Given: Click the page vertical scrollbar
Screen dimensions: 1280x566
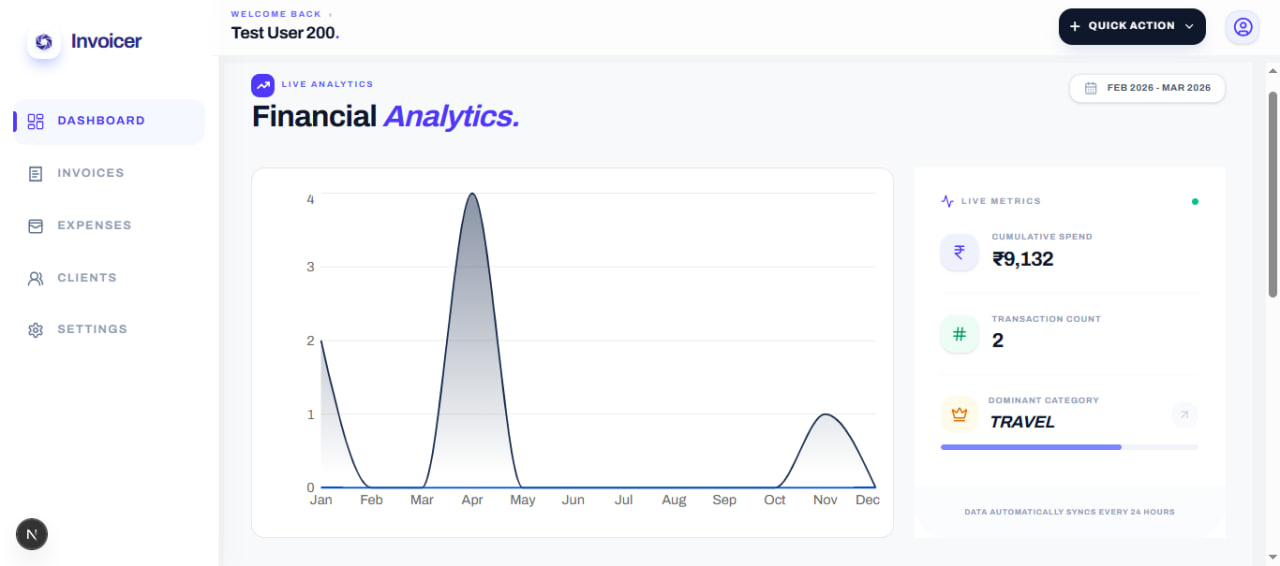Looking at the screenshot, I should (x=1273, y=195).
